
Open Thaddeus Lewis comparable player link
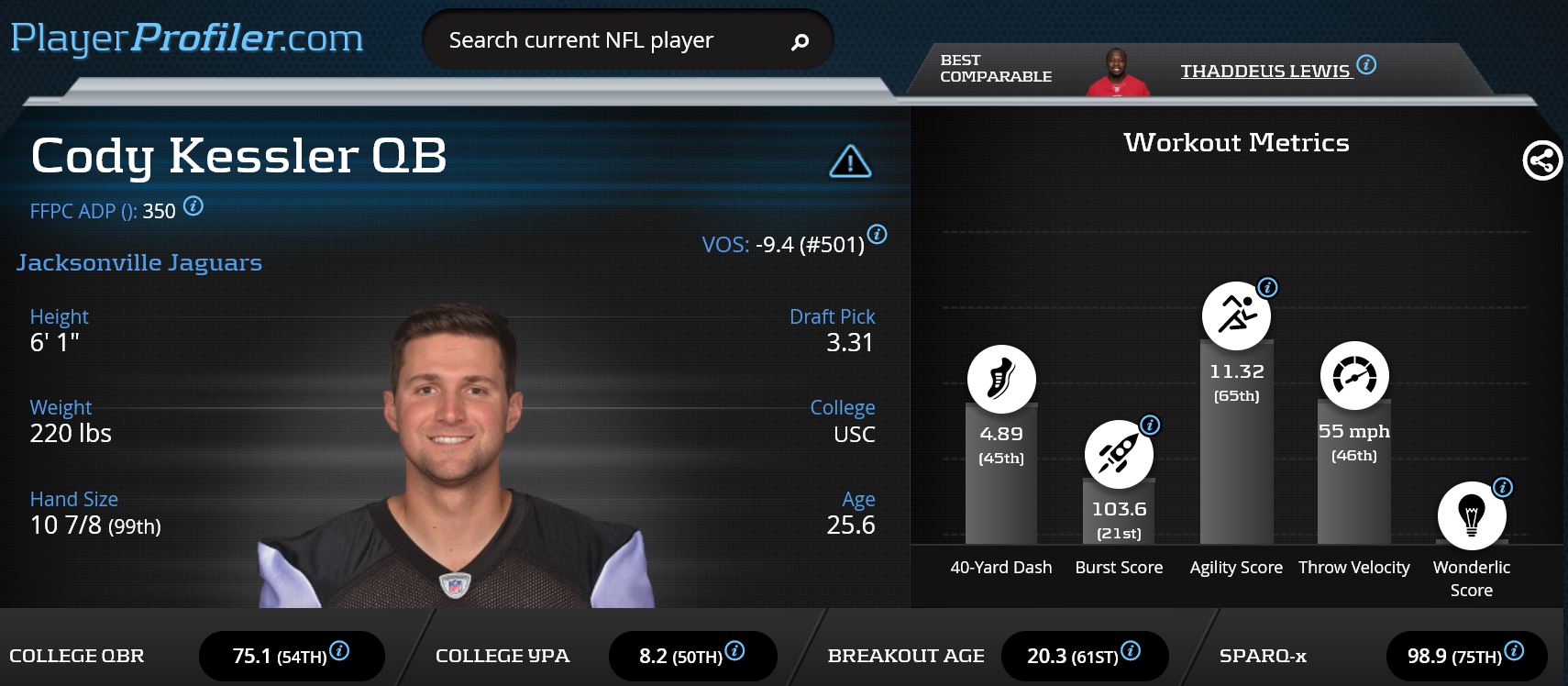(1265, 71)
